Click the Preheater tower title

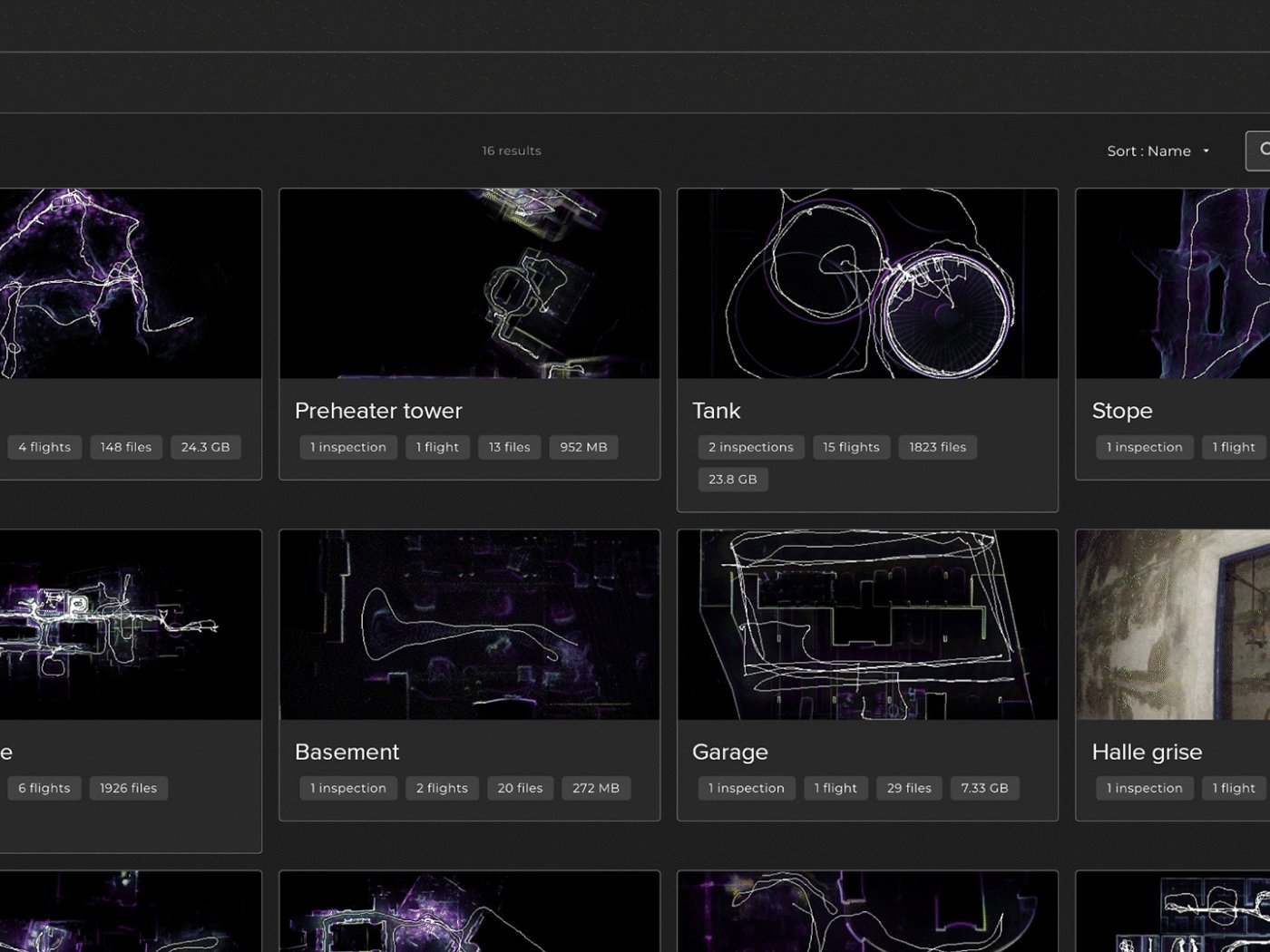pyautogui.click(x=378, y=411)
